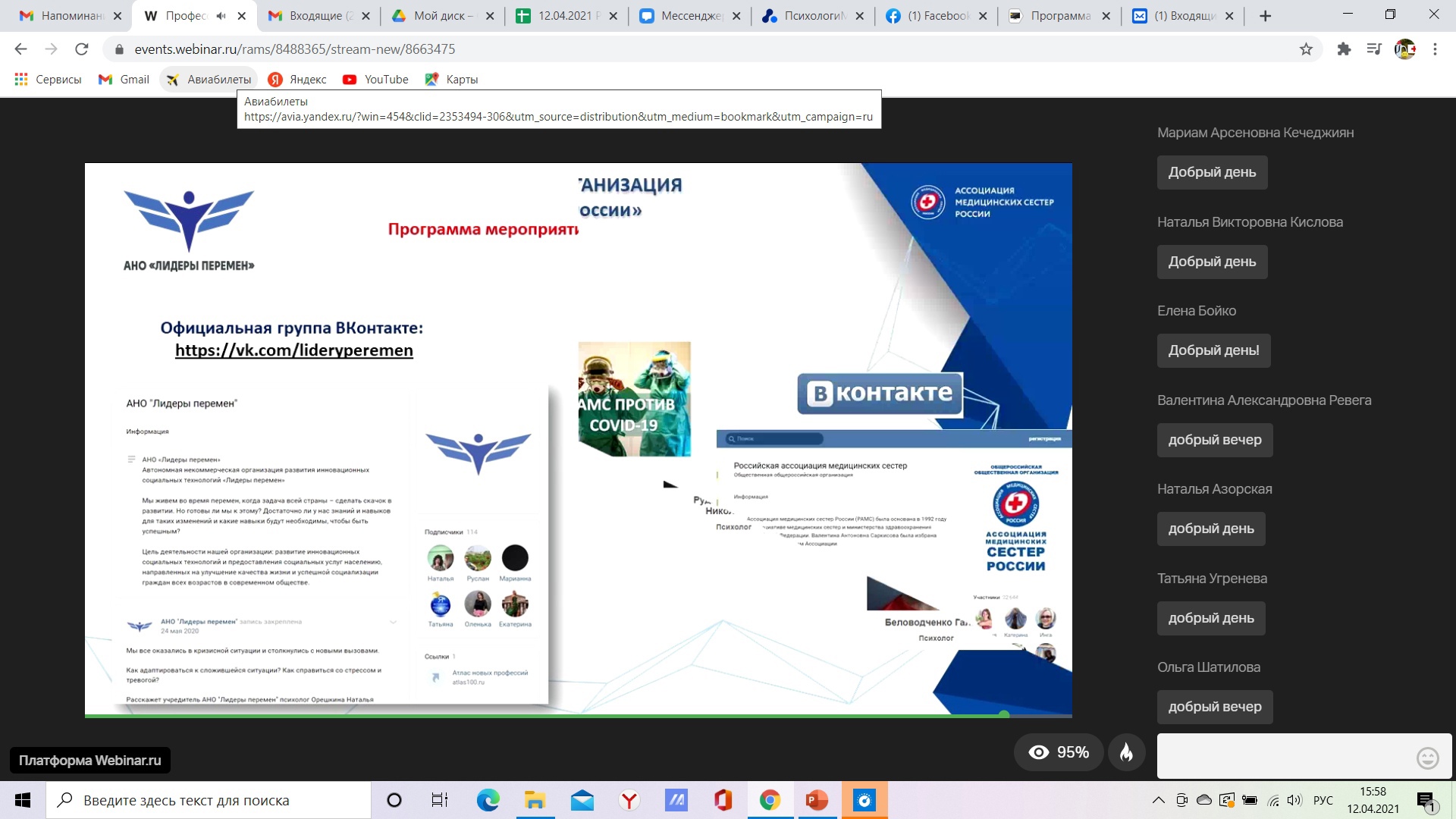1456x819 pixels.
Task: Open the Chrome three-dot menu
Action: click(x=1435, y=49)
